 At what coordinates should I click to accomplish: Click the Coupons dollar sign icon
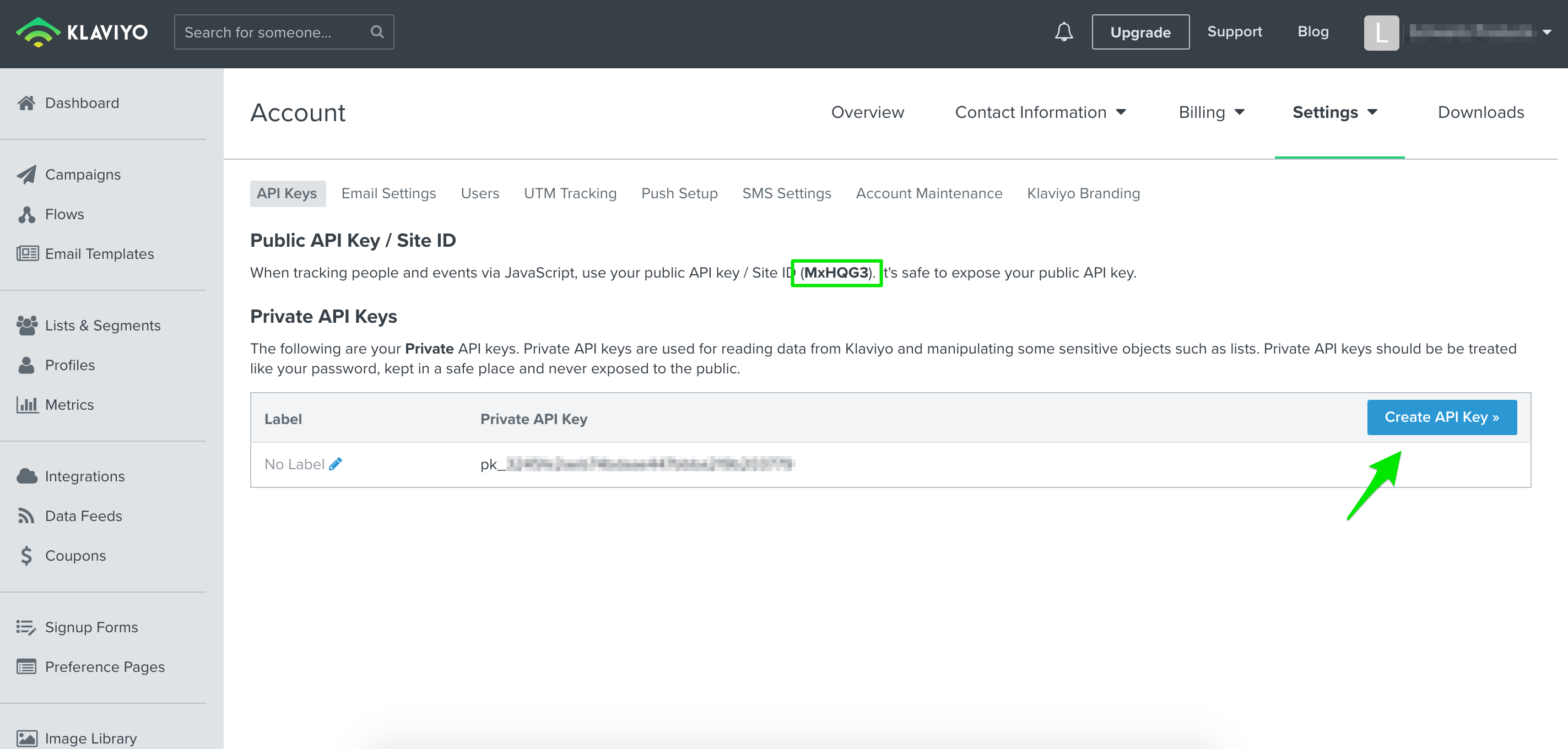coord(26,556)
